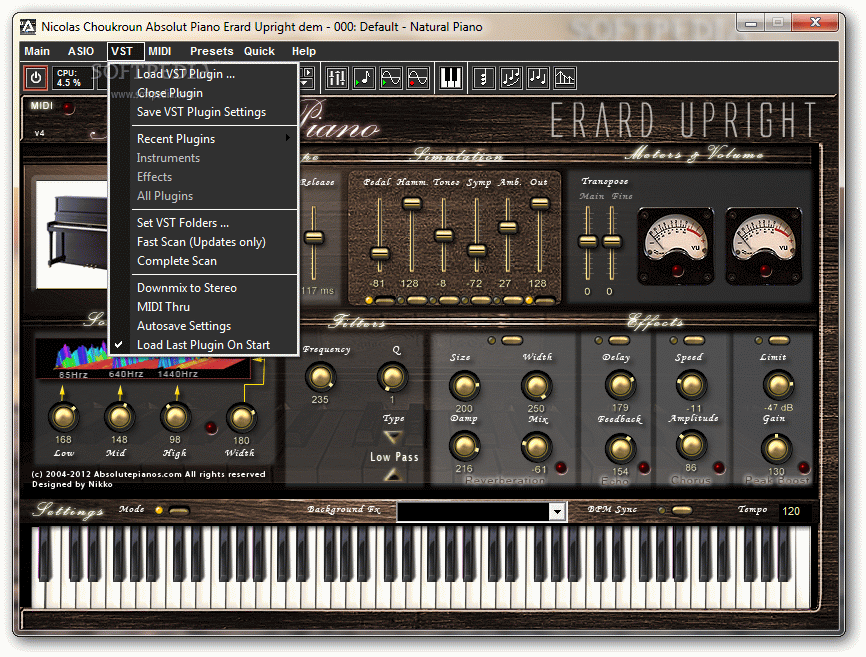Screen dimensions: 866x657
Task: Click the chorus Speed knob
Action: click(x=691, y=385)
